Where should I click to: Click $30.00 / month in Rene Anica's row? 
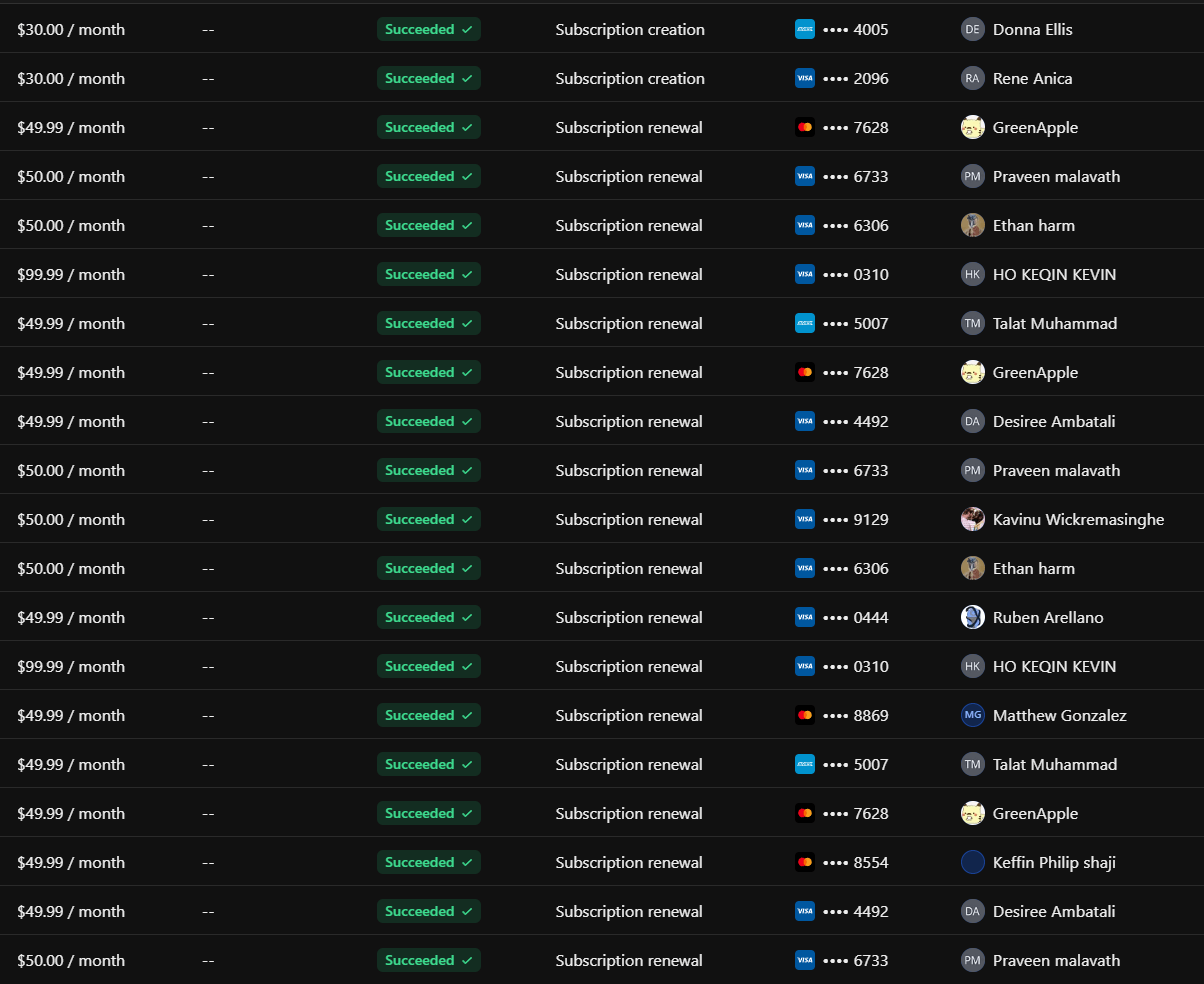(x=71, y=79)
